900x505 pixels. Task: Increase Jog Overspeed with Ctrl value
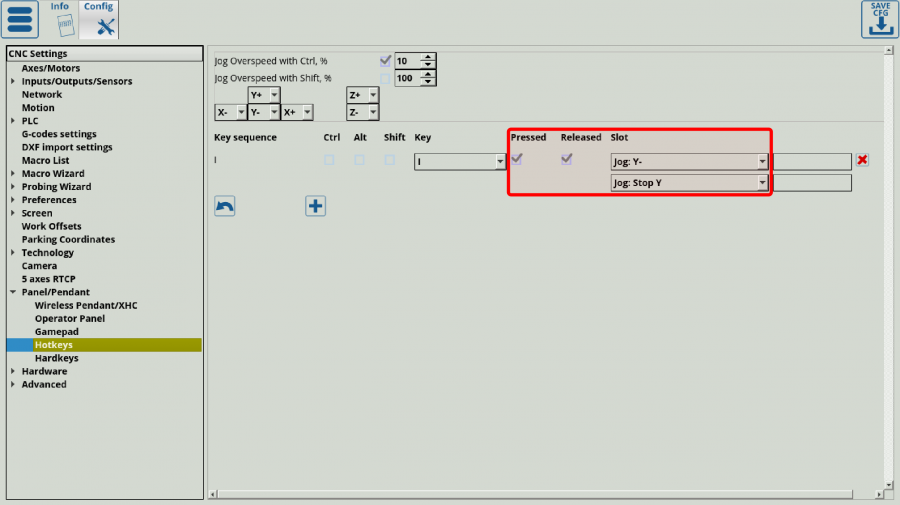tap(429, 57)
